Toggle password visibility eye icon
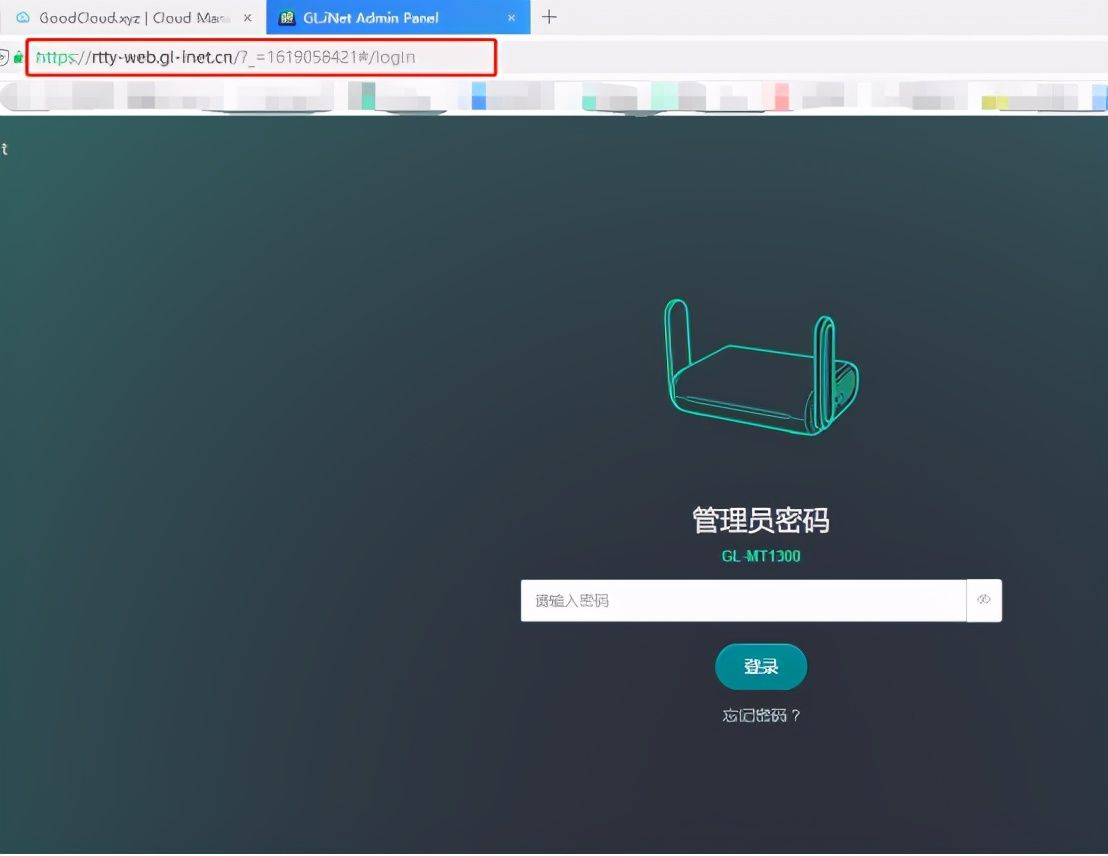1108x856 pixels. point(984,600)
